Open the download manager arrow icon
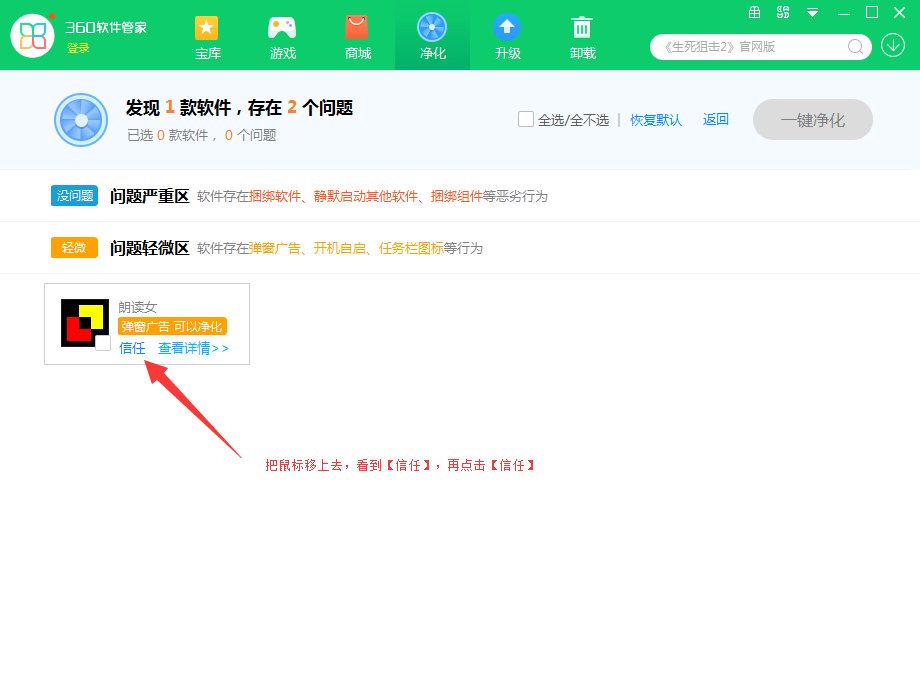The height and width of the screenshot is (680, 920). point(893,45)
